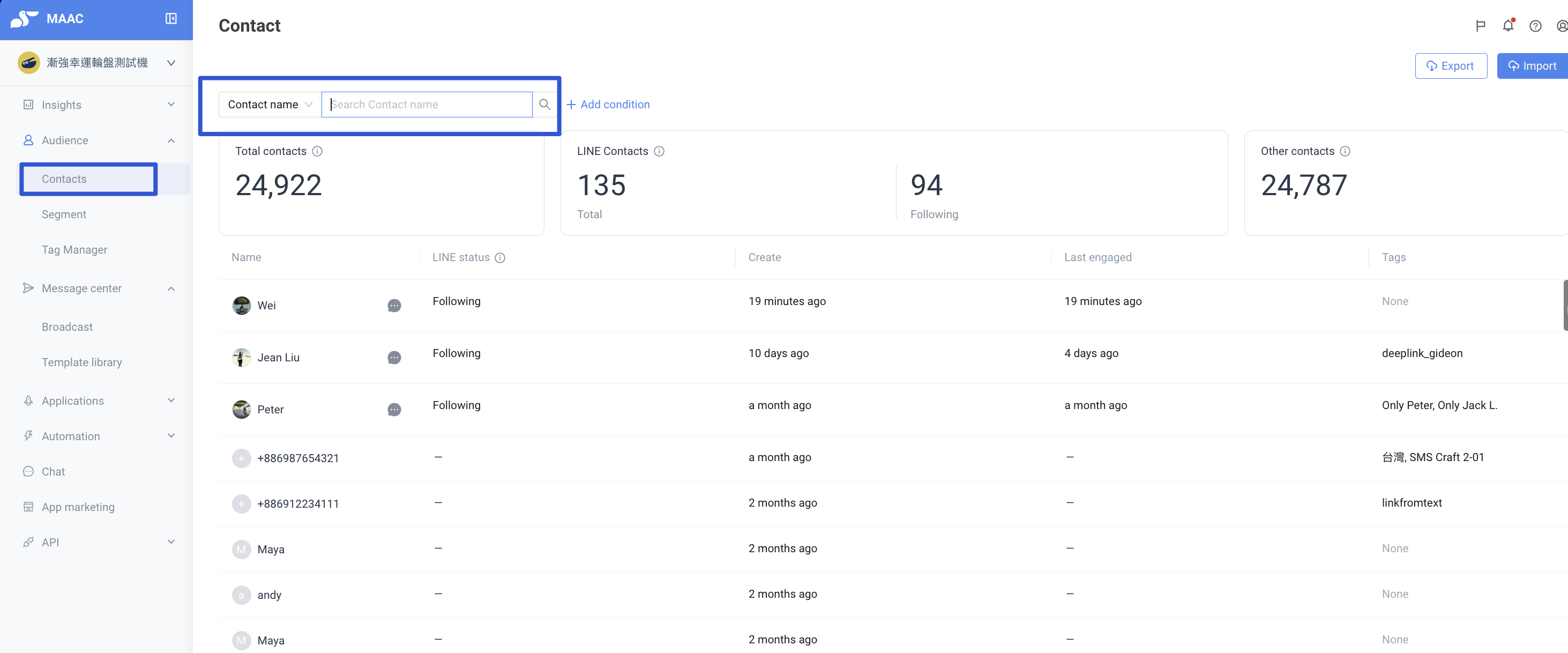This screenshot has width=1568, height=653.
Task: Click the help question mark icon
Action: tap(1535, 26)
